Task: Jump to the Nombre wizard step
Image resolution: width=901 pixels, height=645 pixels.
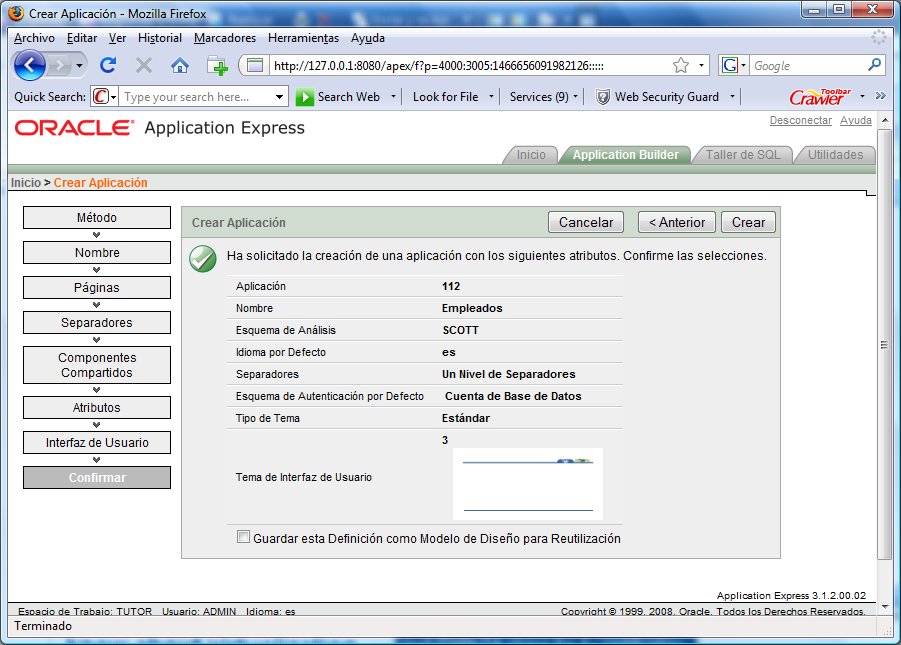Action: pos(97,252)
